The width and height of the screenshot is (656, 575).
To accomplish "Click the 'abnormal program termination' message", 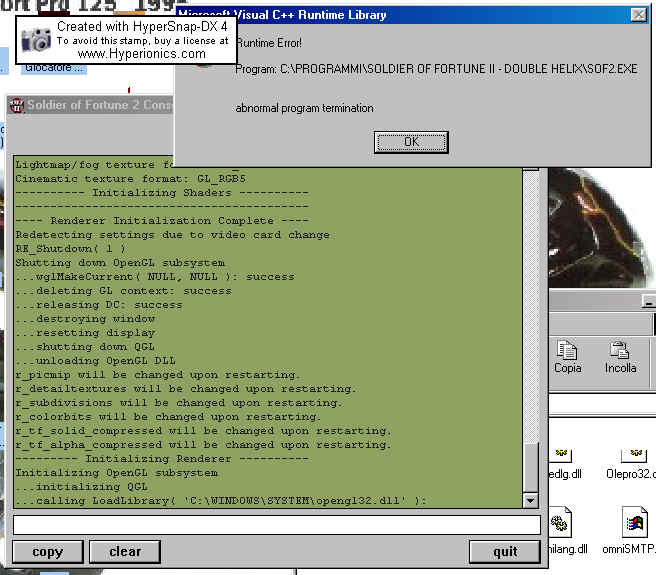I will 304,108.
